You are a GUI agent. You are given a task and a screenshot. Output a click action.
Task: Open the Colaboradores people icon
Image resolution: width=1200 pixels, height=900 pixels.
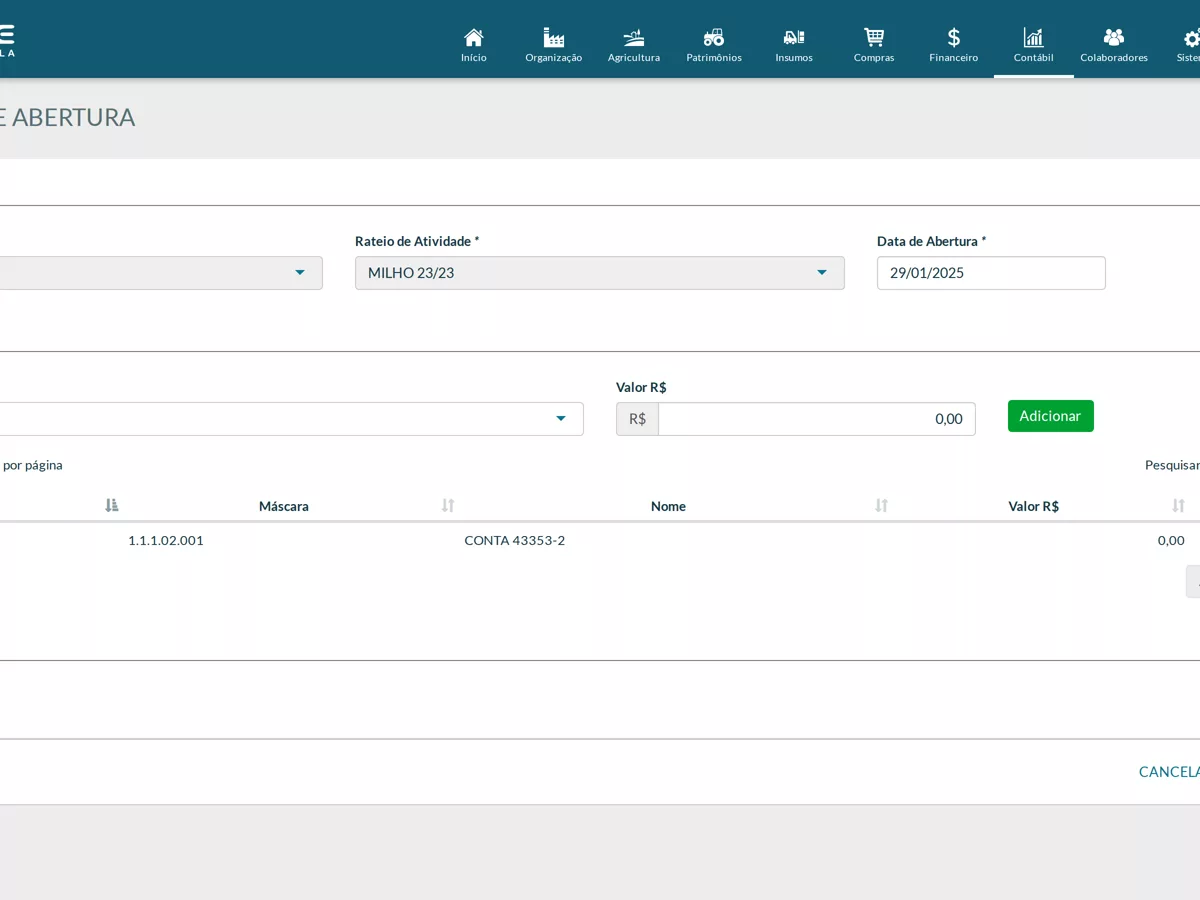(x=1114, y=38)
